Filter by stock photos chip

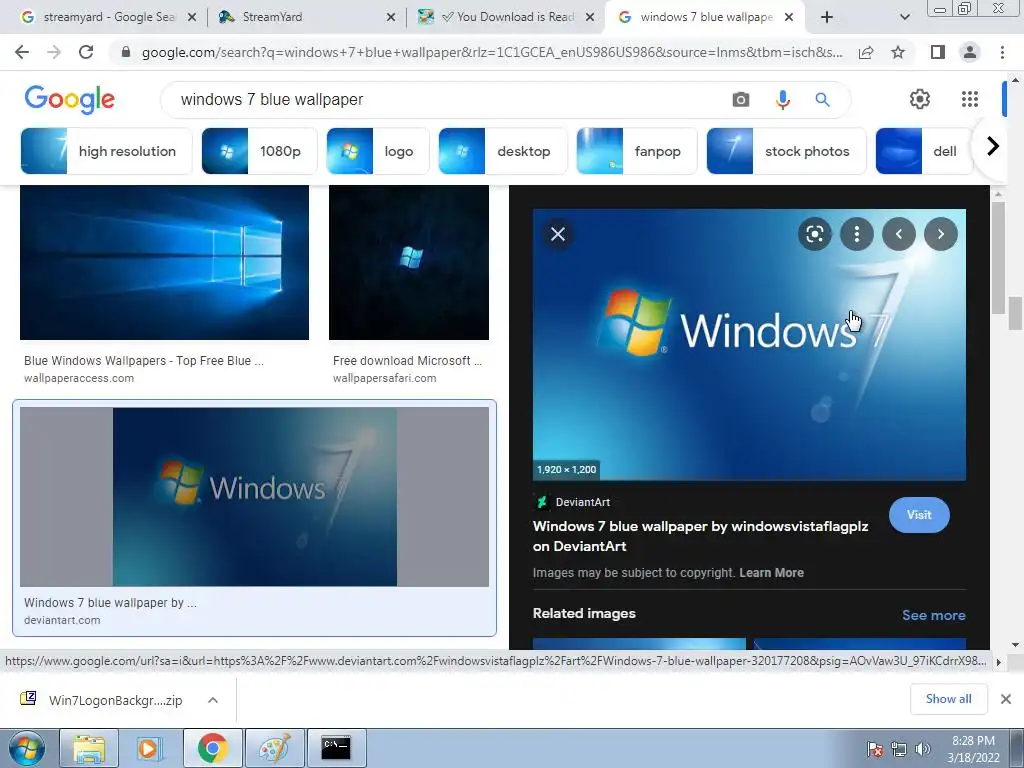[786, 151]
